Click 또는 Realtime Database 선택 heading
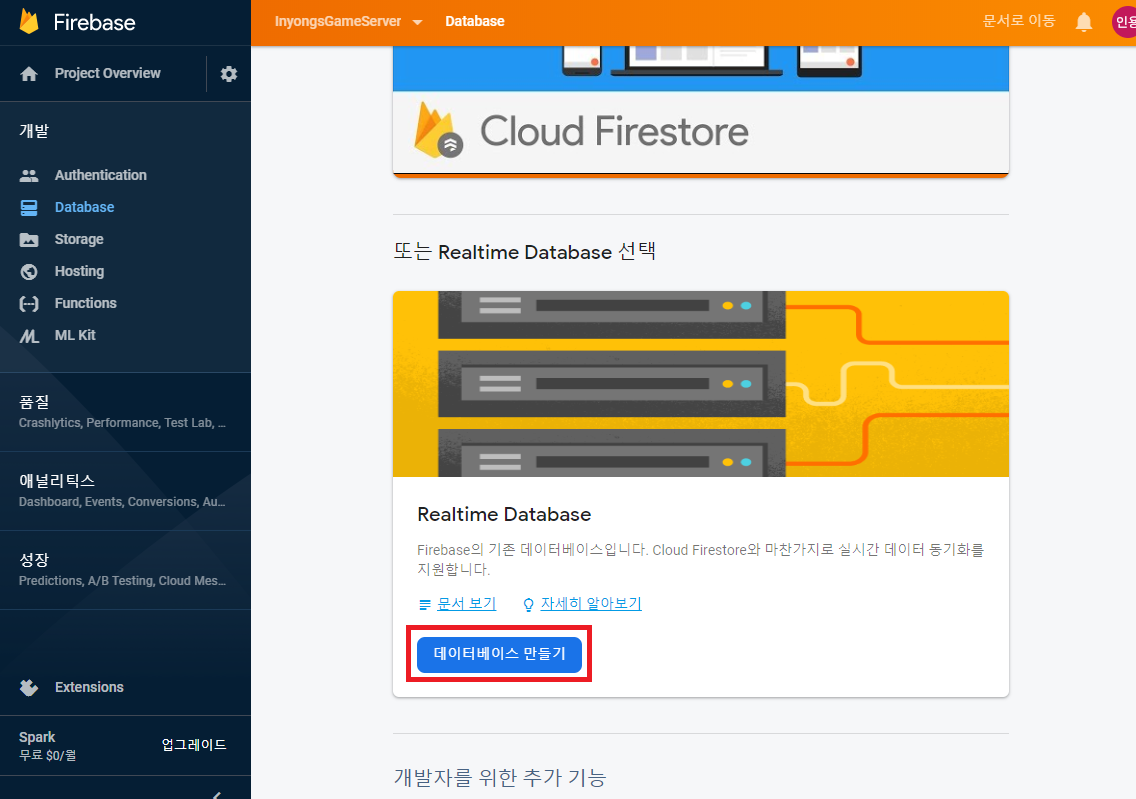1136x799 pixels. [525, 252]
